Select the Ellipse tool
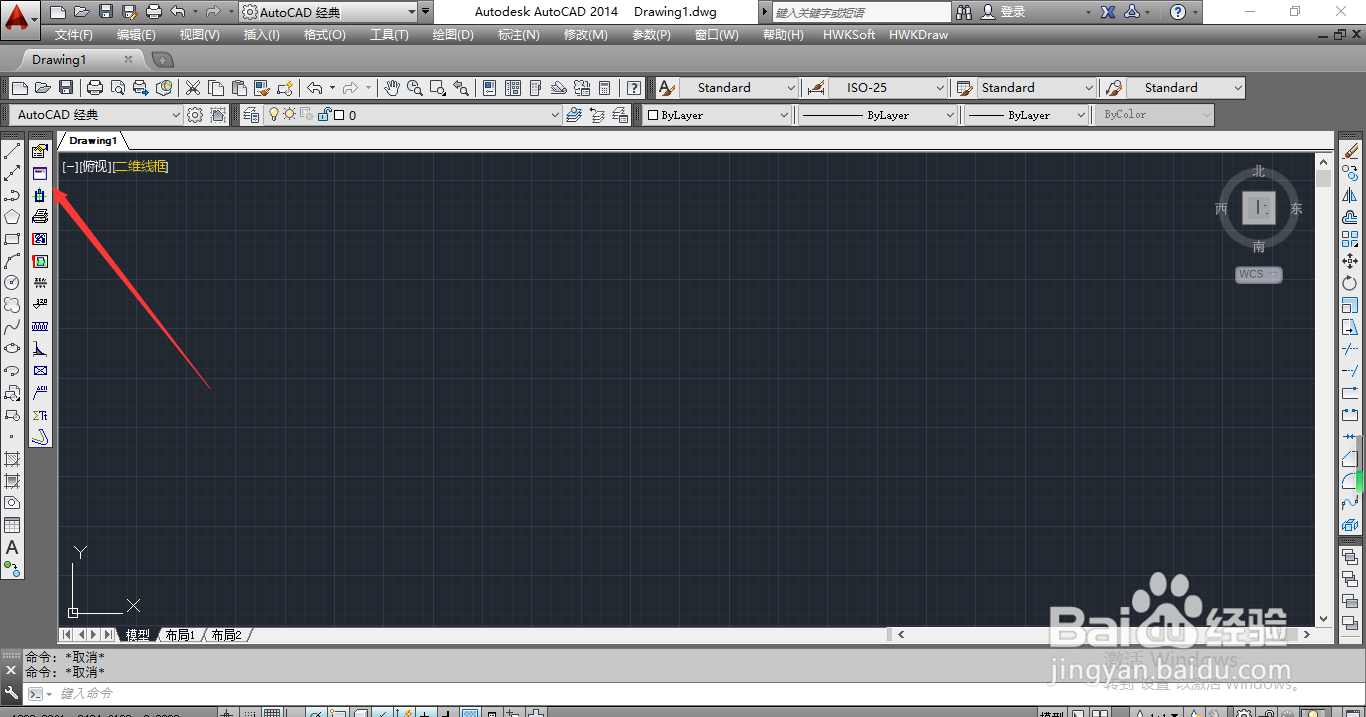 pos(12,349)
